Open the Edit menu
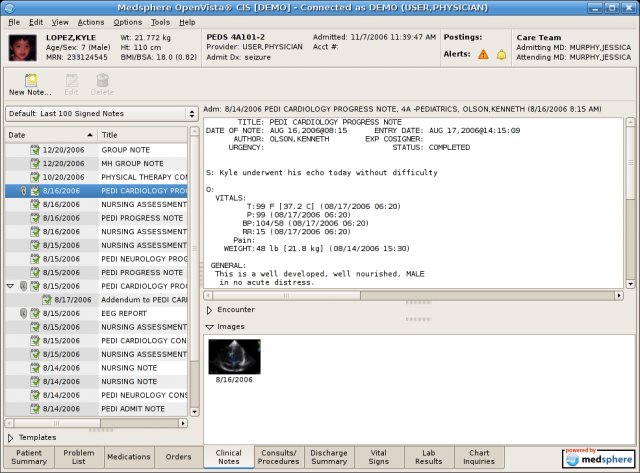Image resolution: width=640 pixels, height=473 pixels. (x=36, y=22)
